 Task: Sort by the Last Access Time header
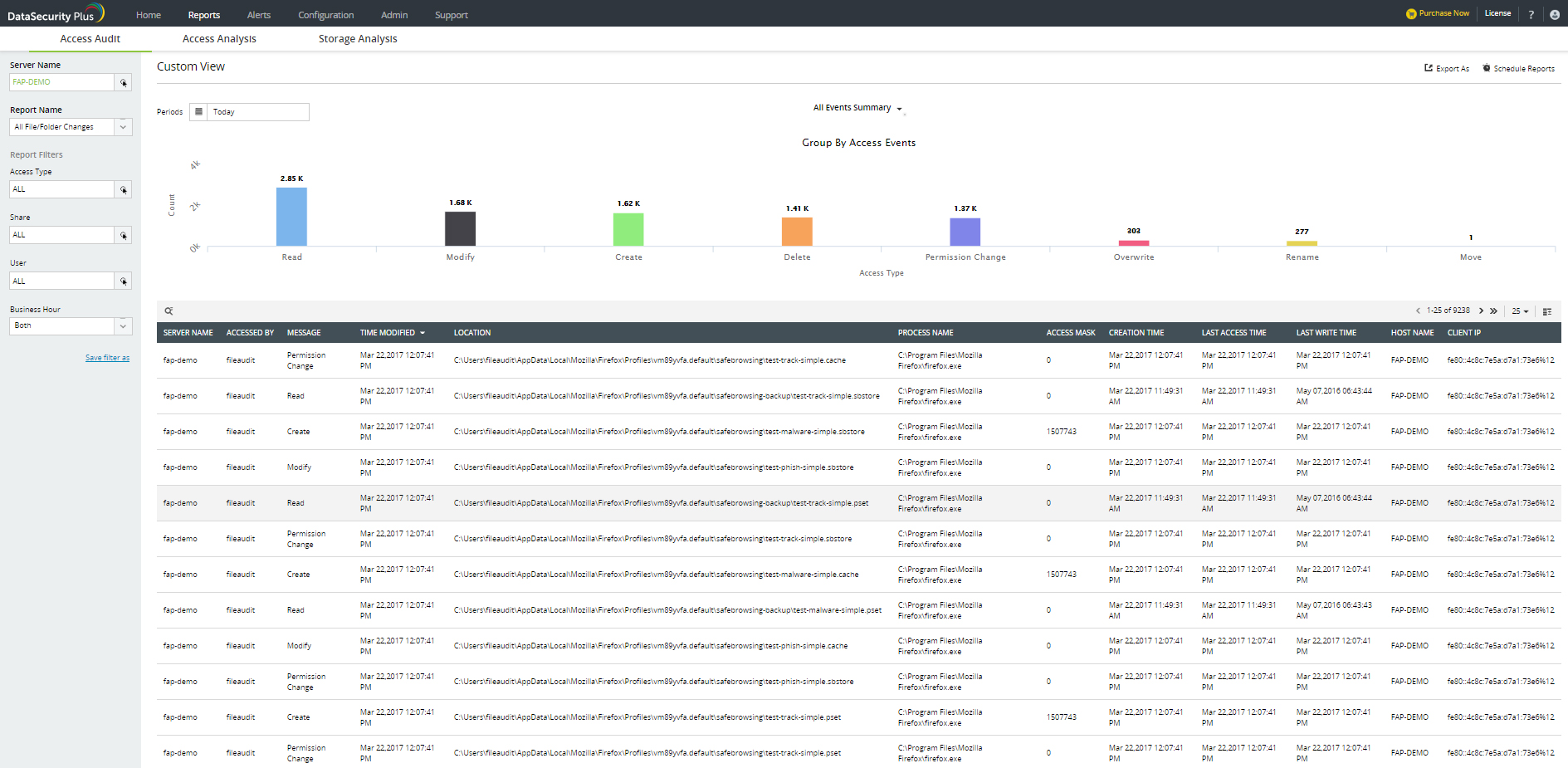click(1234, 333)
